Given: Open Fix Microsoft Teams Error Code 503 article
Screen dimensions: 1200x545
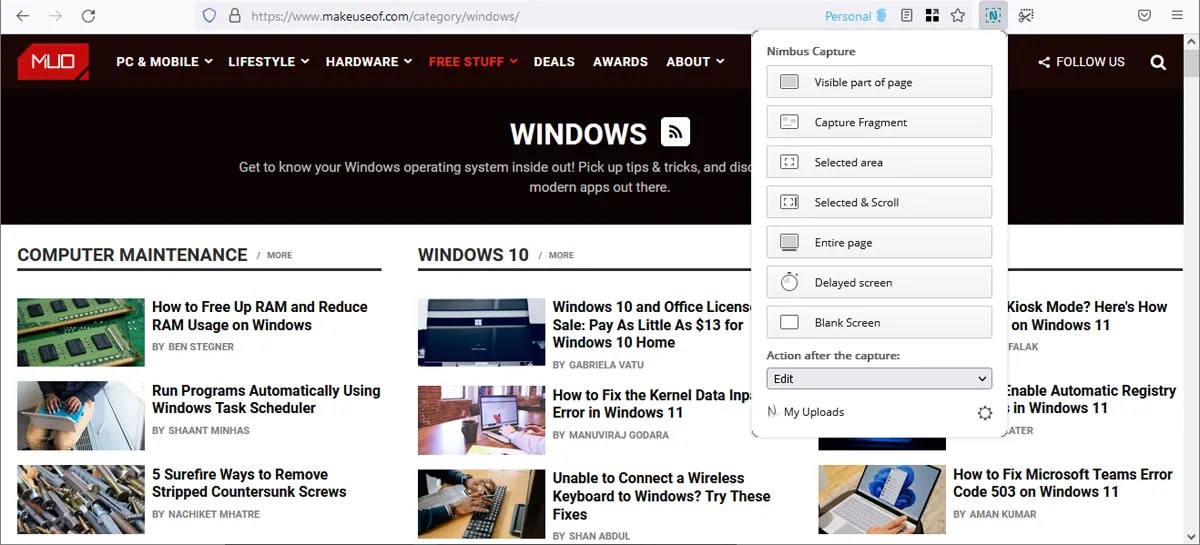Looking at the screenshot, I should (1063, 483).
